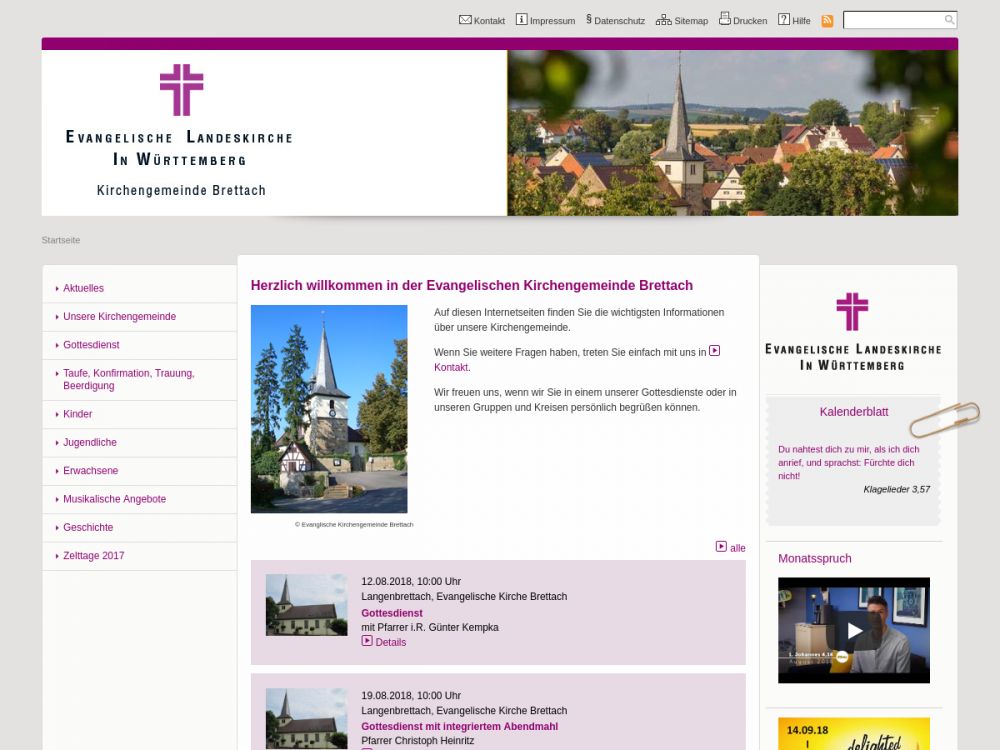Click the 'alle' link above events
Screen dimensions: 1000x750
[x=737, y=548]
